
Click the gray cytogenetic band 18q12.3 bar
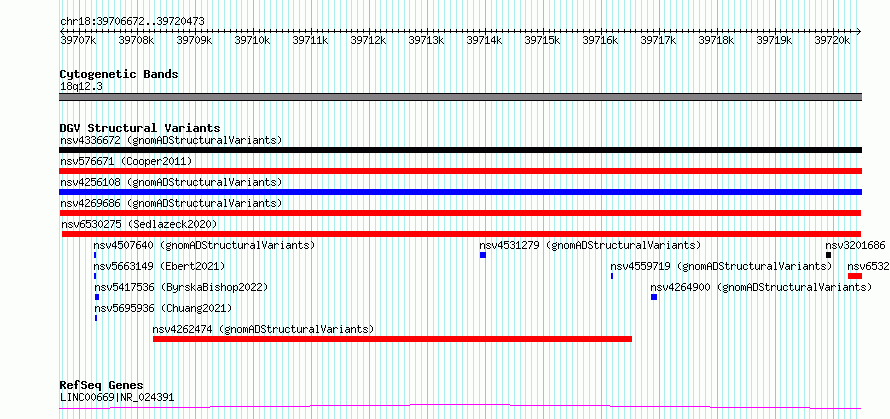click(x=460, y=97)
